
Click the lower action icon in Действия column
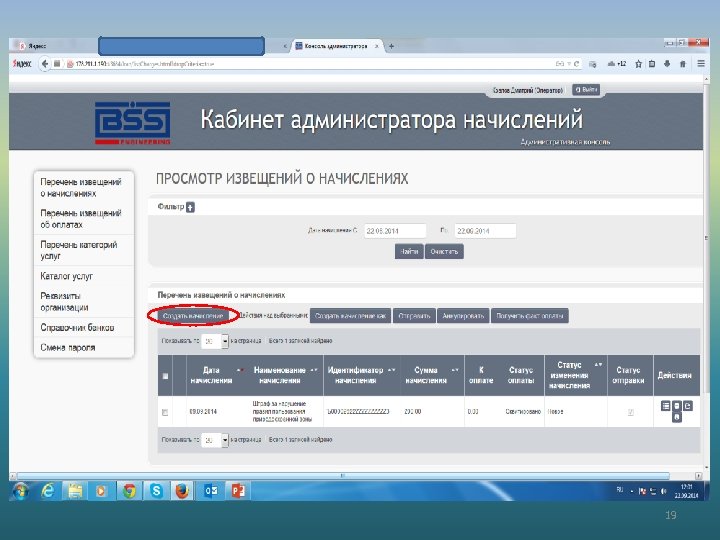[677, 417]
